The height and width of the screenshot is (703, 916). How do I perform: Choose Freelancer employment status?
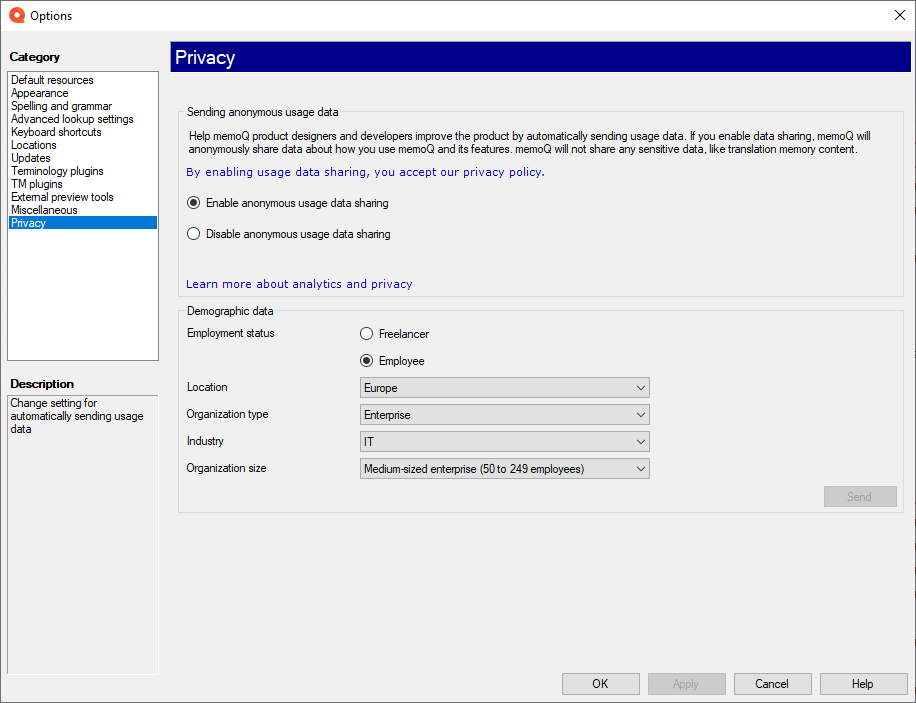pos(367,334)
